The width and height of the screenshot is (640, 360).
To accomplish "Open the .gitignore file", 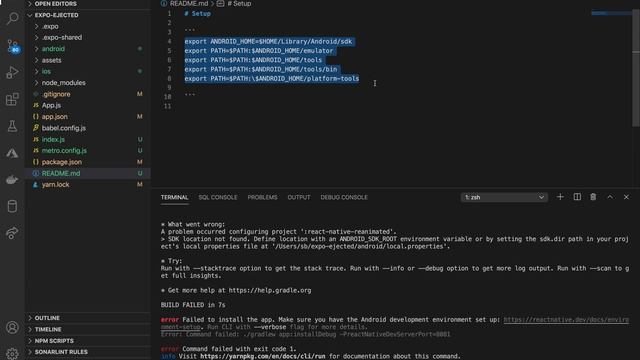I will pyautogui.click(x=88, y=94).
